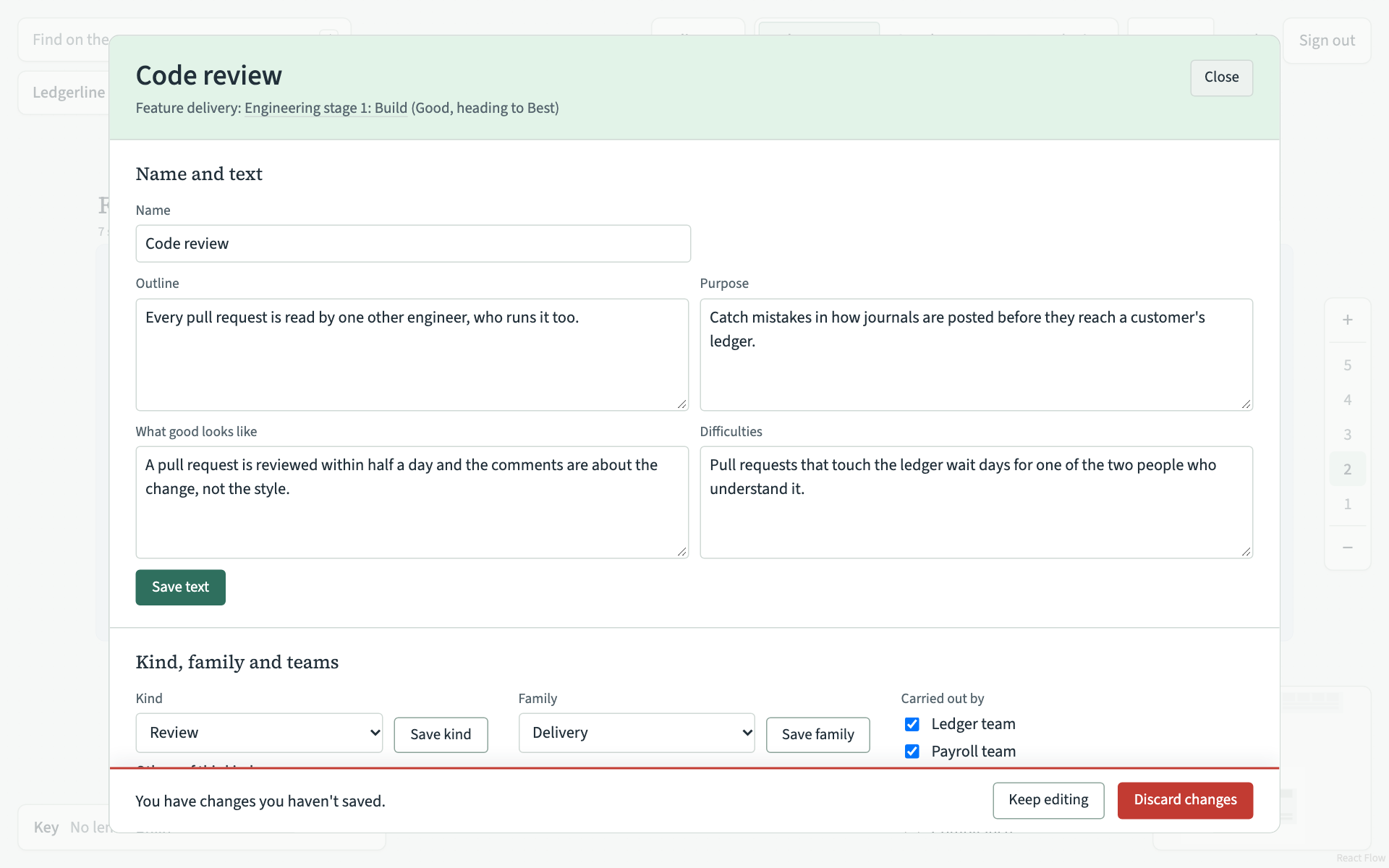This screenshot has height=868, width=1389.
Task: Click Save family
Action: (817, 734)
